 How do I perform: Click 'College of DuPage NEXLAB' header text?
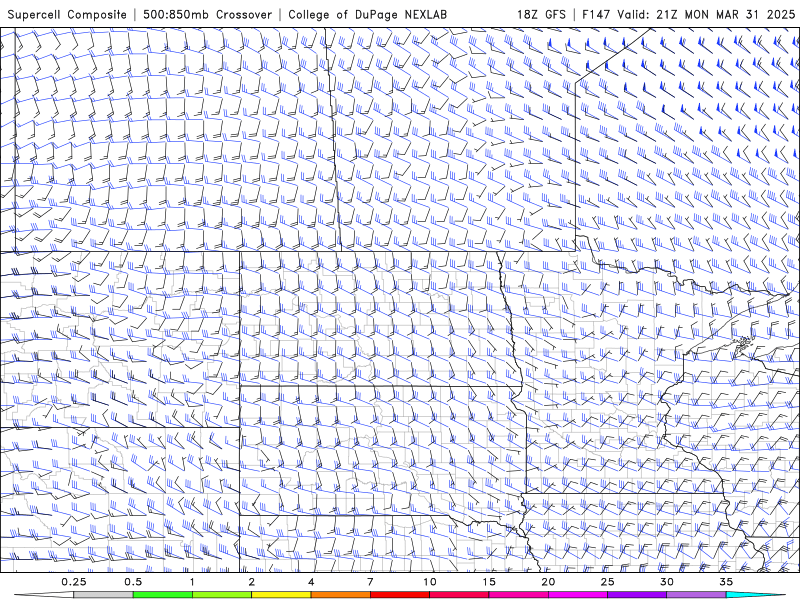click(x=367, y=14)
